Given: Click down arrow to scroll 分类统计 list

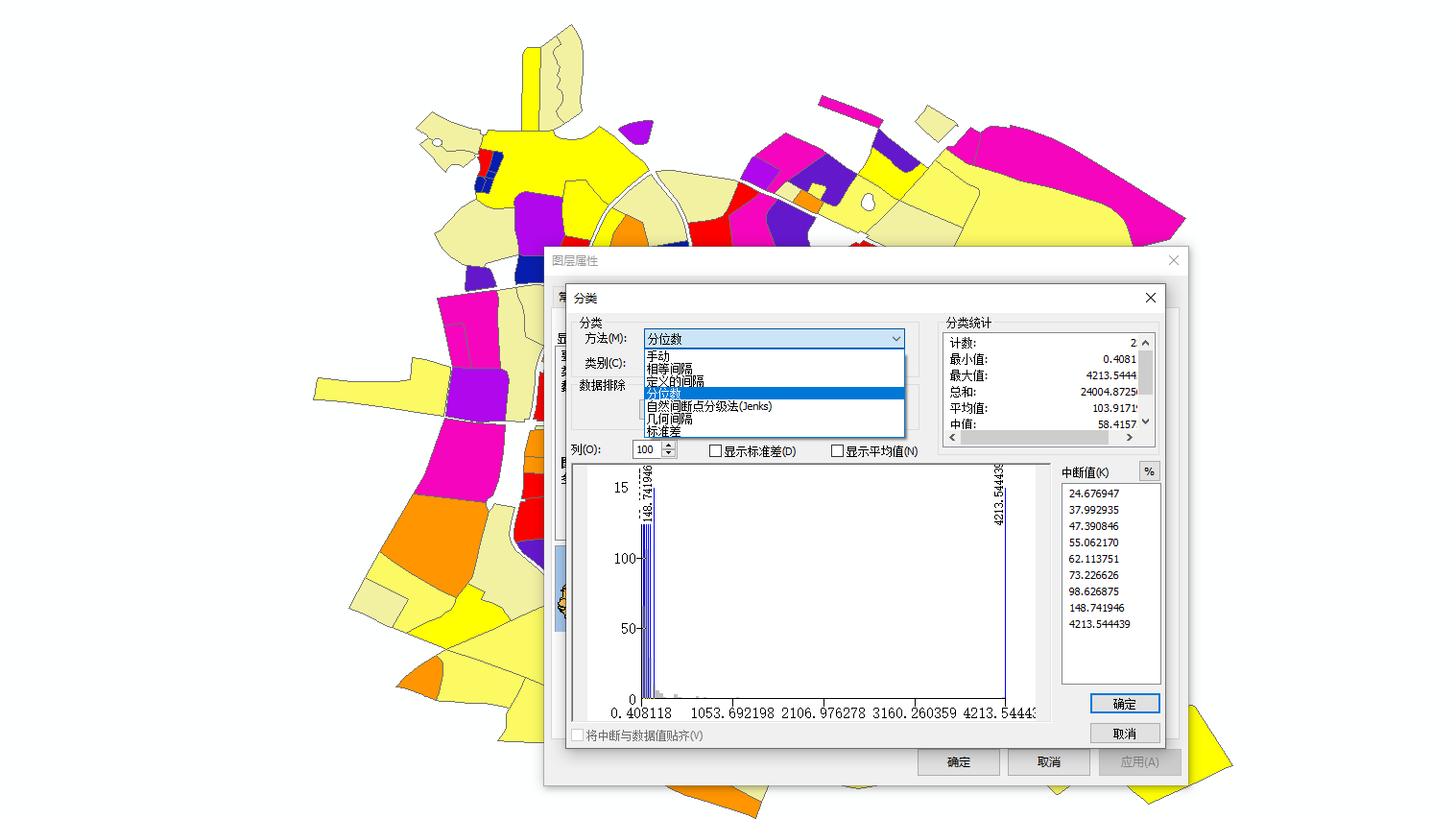Looking at the screenshot, I should point(1144,422).
